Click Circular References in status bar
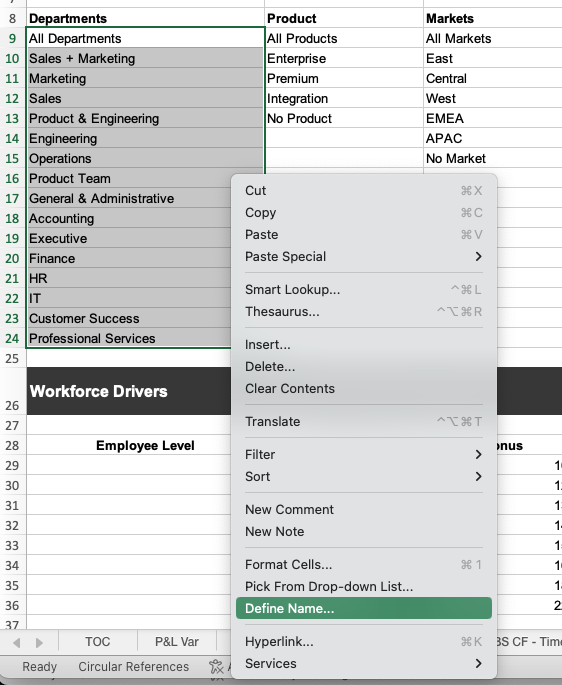The image size is (562, 685). click(133, 667)
